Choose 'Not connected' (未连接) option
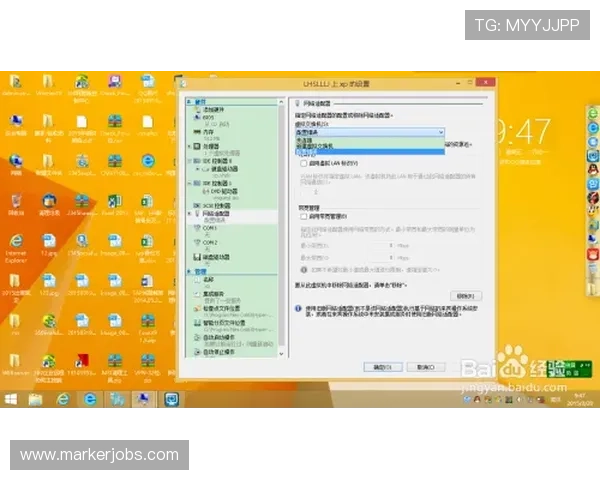 tap(370, 140)
